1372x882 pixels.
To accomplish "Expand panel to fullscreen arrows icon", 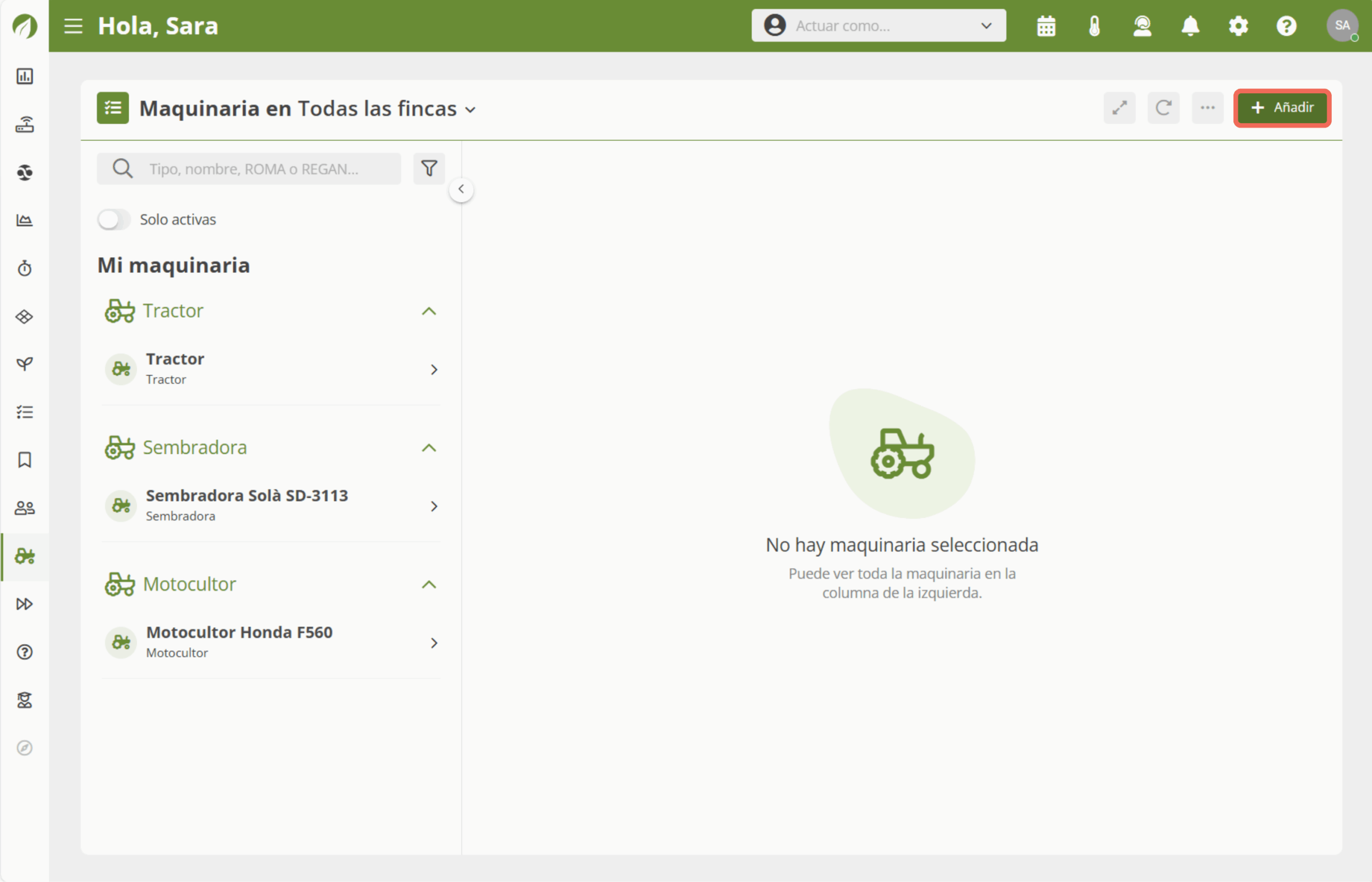I will (1120, 108).
